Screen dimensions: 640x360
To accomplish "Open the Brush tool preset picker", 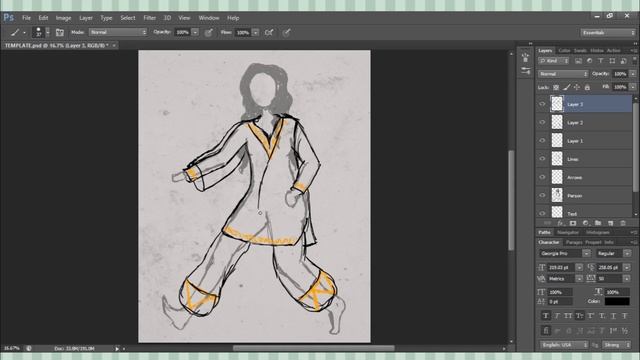I will tap(18, 32).
